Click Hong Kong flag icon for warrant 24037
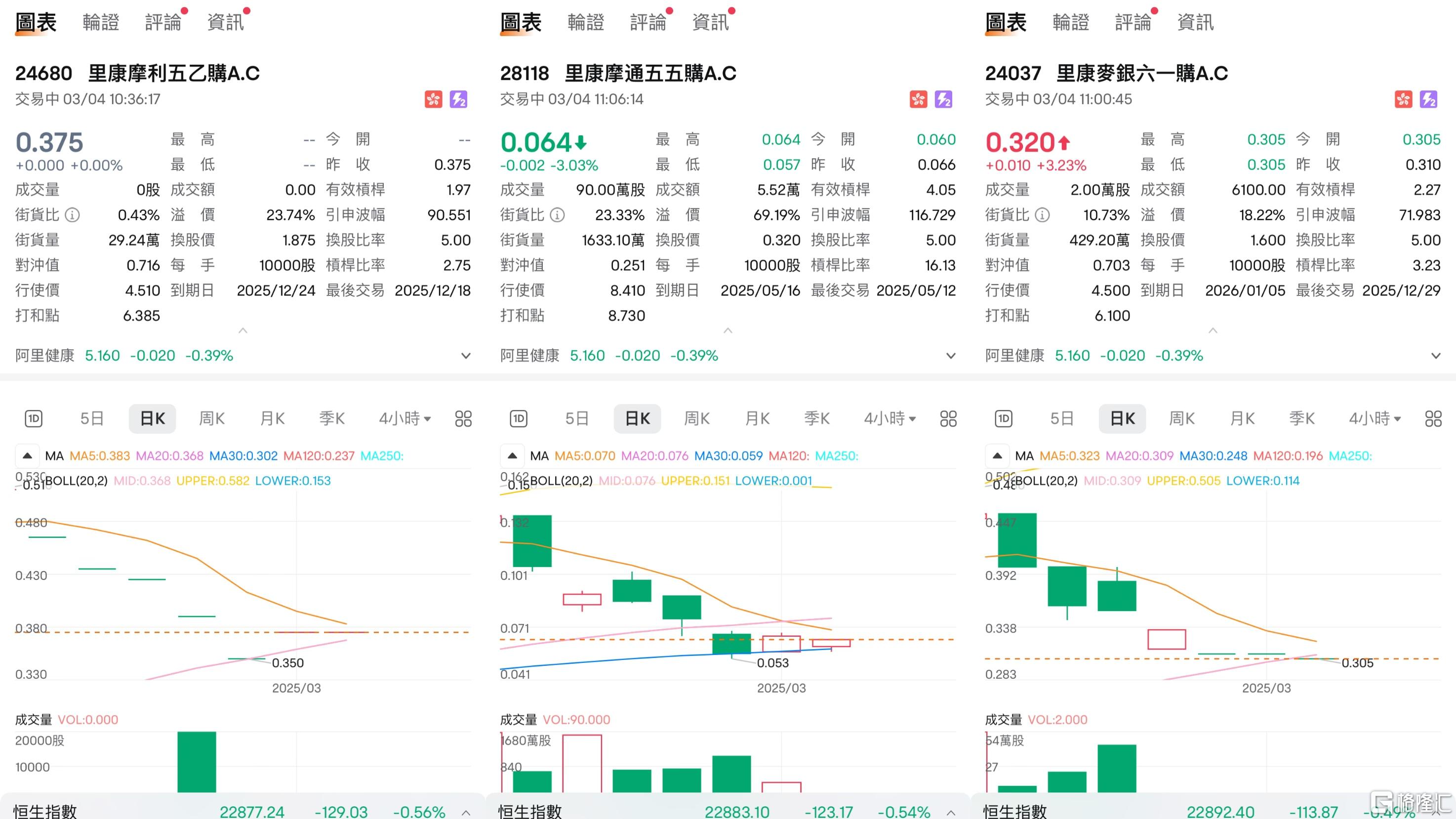1456x819 pixels. click(1404, 99)
